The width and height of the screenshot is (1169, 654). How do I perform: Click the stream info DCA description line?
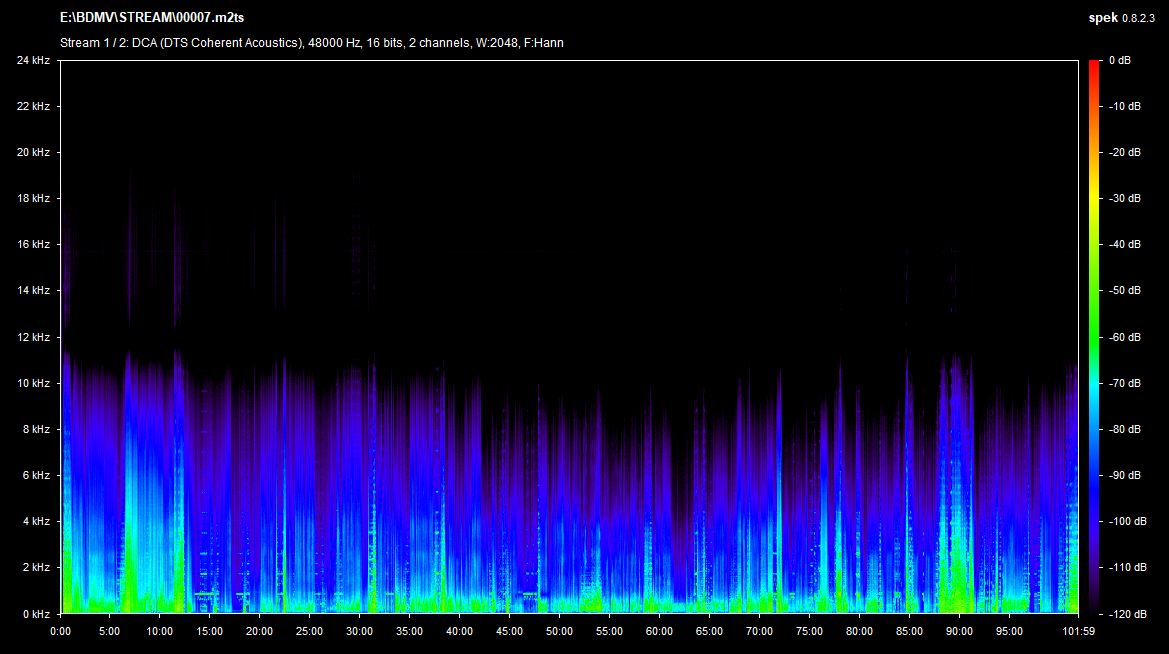click(x=311, y=42)
